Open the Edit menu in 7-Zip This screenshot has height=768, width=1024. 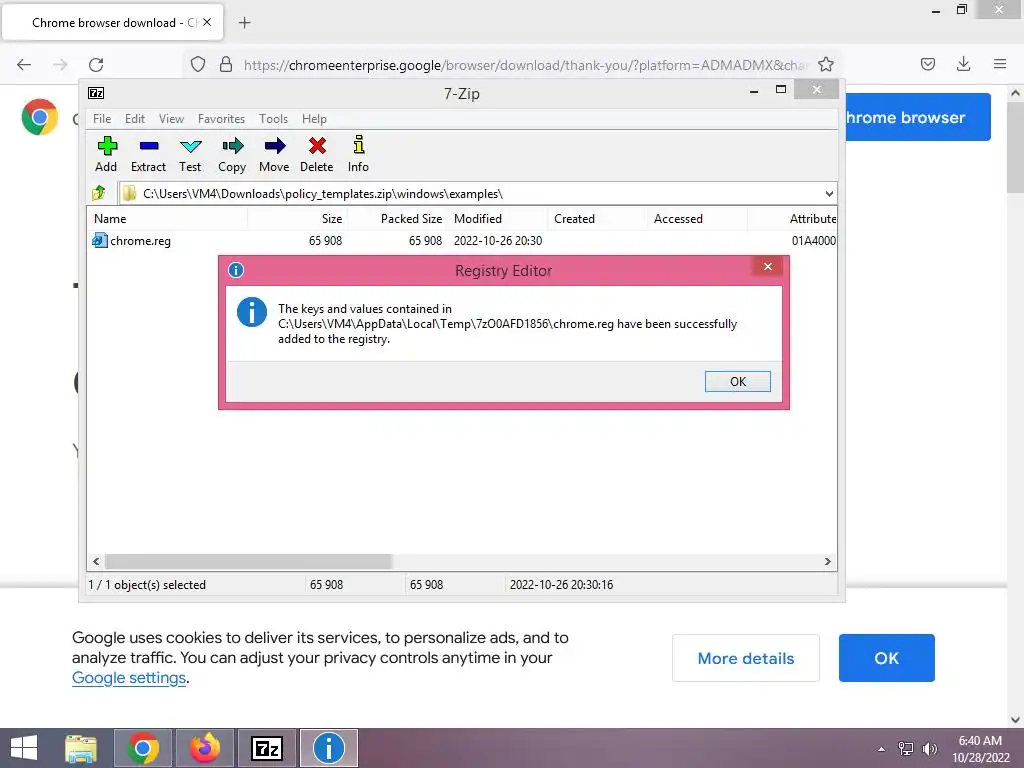[135, 119]
